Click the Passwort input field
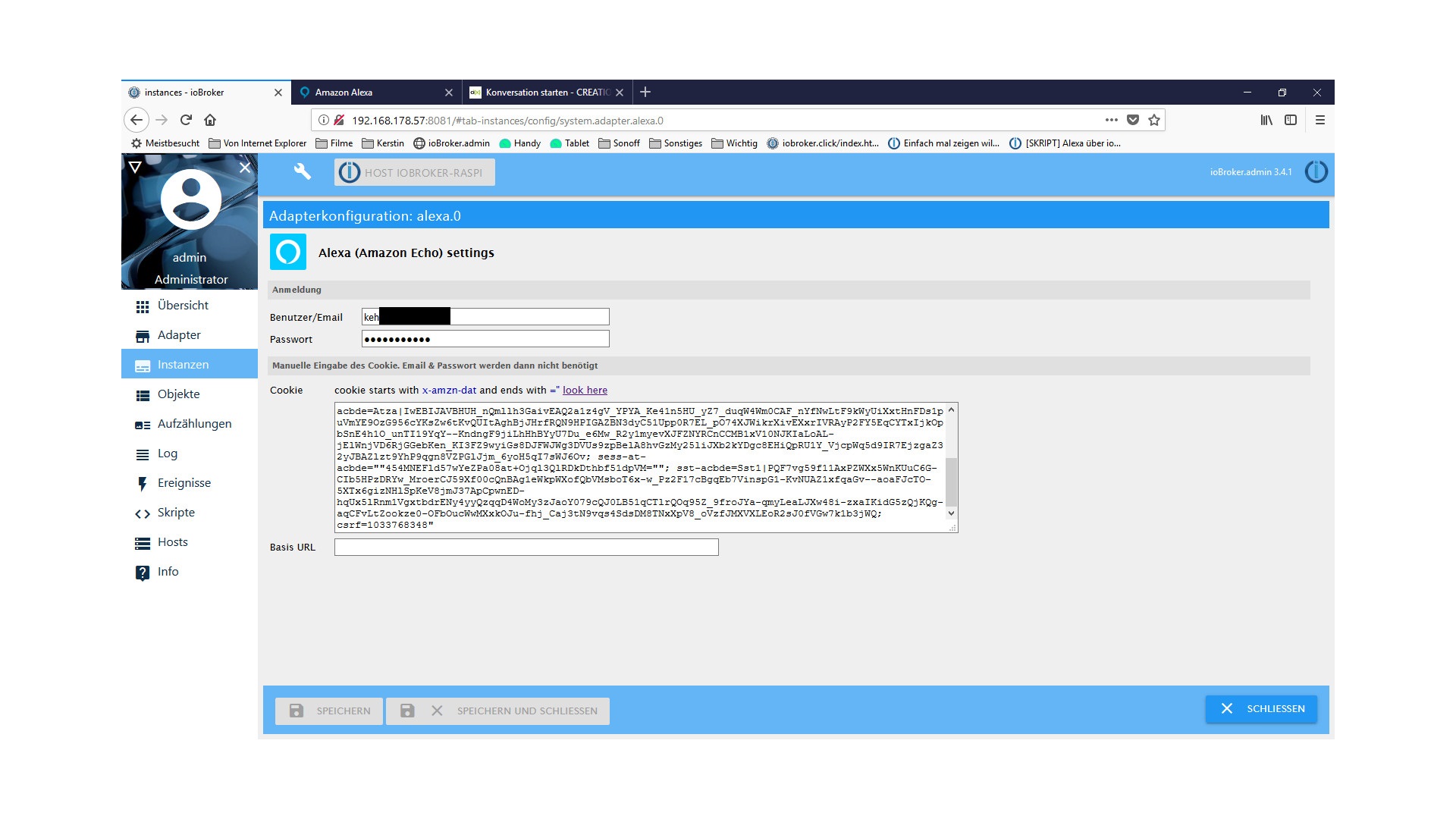Image resolution: width=1456 pixels, height=819 pixels. click(485, 338)
